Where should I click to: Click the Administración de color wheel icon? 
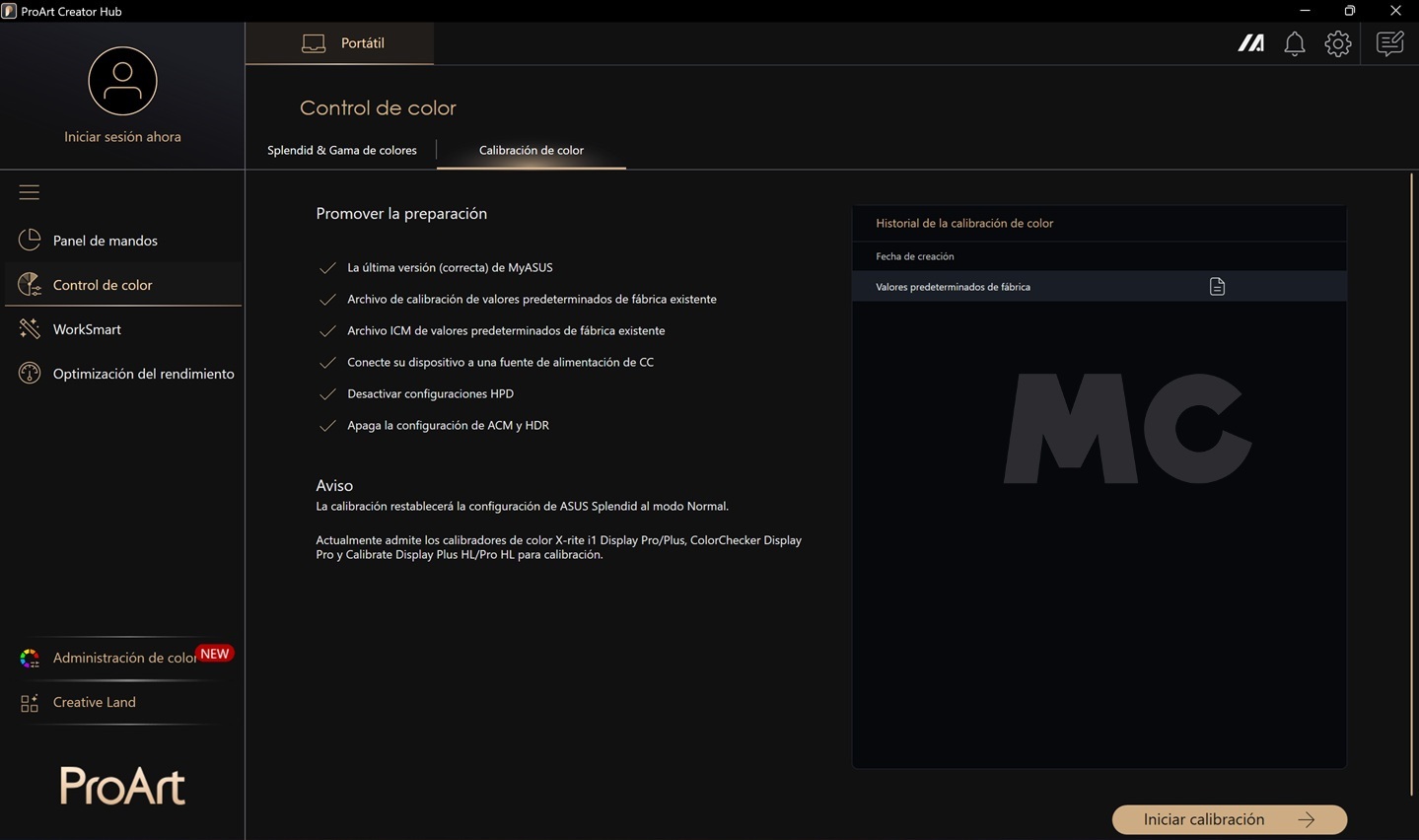coord(30,658)
